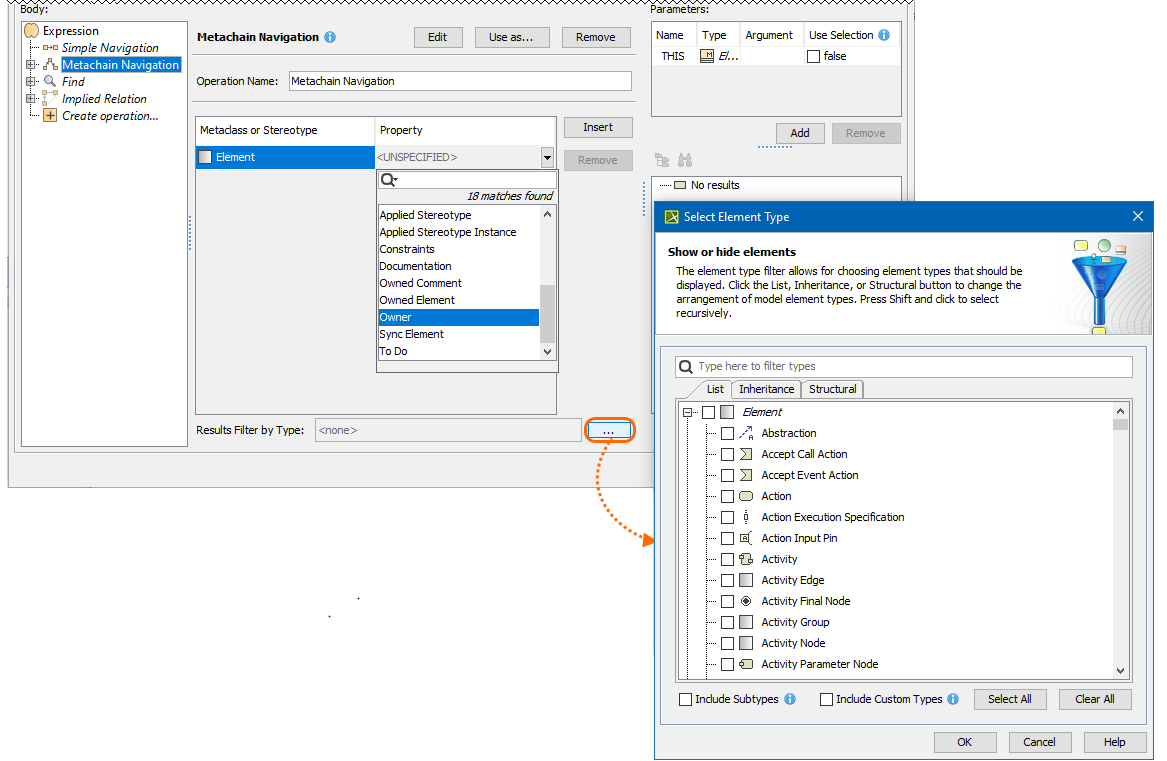Click element type list scroll down arrow
1167x761 pixels.
[1120, 670]
